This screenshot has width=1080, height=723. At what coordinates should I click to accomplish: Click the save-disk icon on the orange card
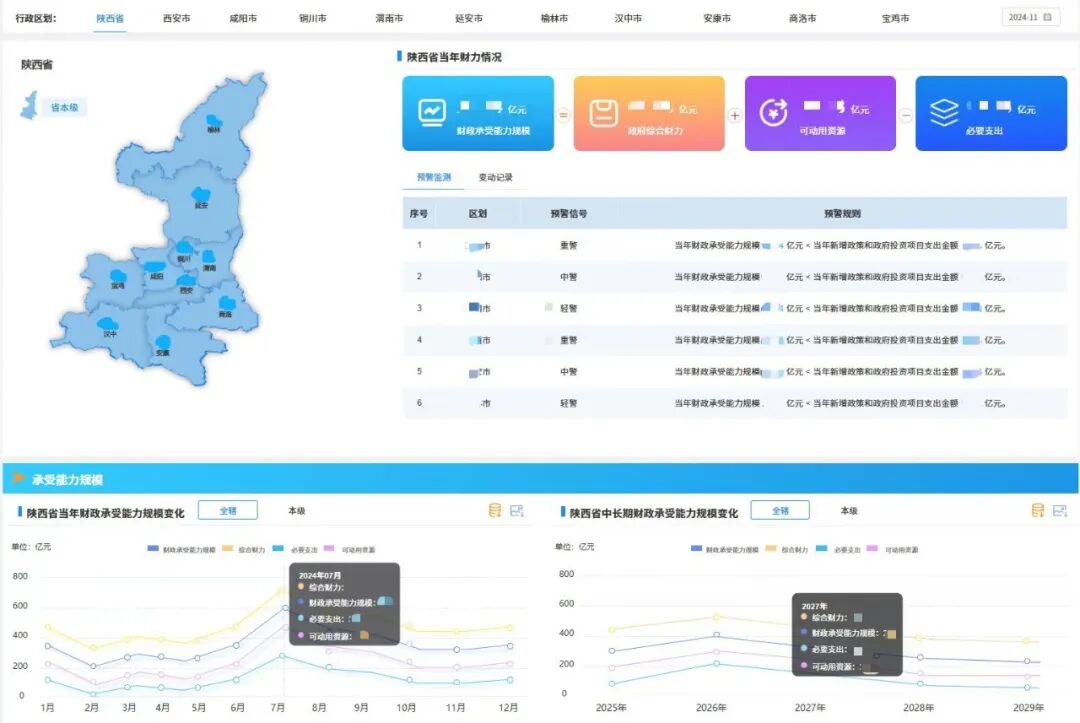pos(603,113)
